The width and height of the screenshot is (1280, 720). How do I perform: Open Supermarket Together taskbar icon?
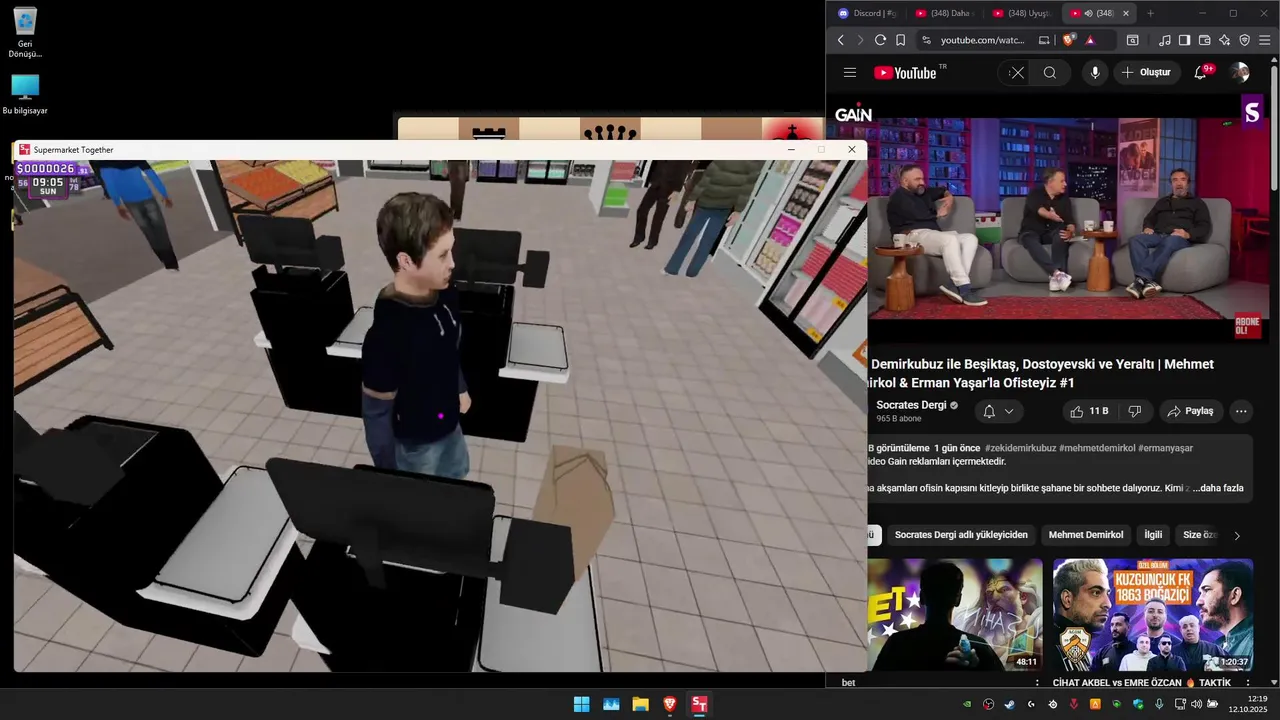pyautogui.click(x=699, y=704)
